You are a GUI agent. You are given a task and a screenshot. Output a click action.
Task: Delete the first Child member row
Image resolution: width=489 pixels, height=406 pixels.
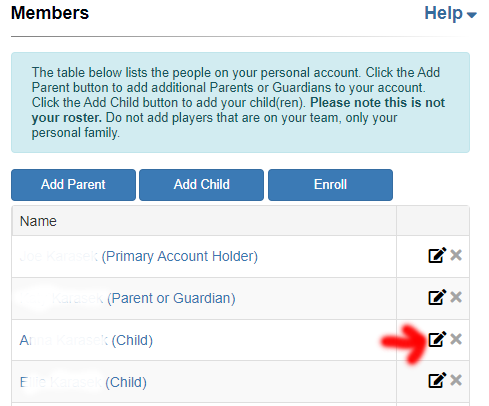tap(456, 339)
